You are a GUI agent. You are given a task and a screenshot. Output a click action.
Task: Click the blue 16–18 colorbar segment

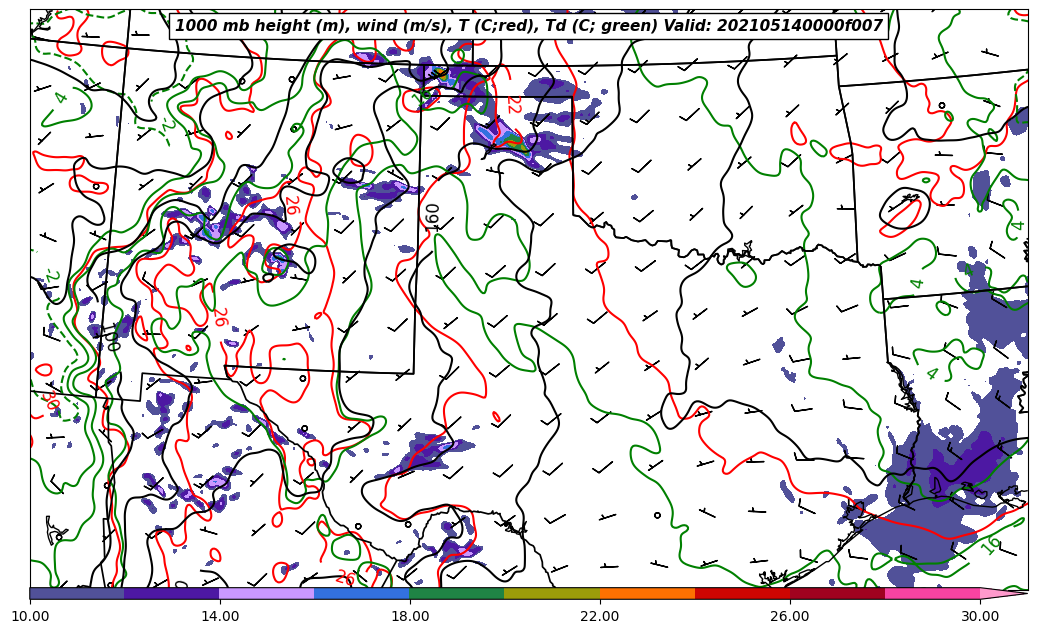click(362, 593)
